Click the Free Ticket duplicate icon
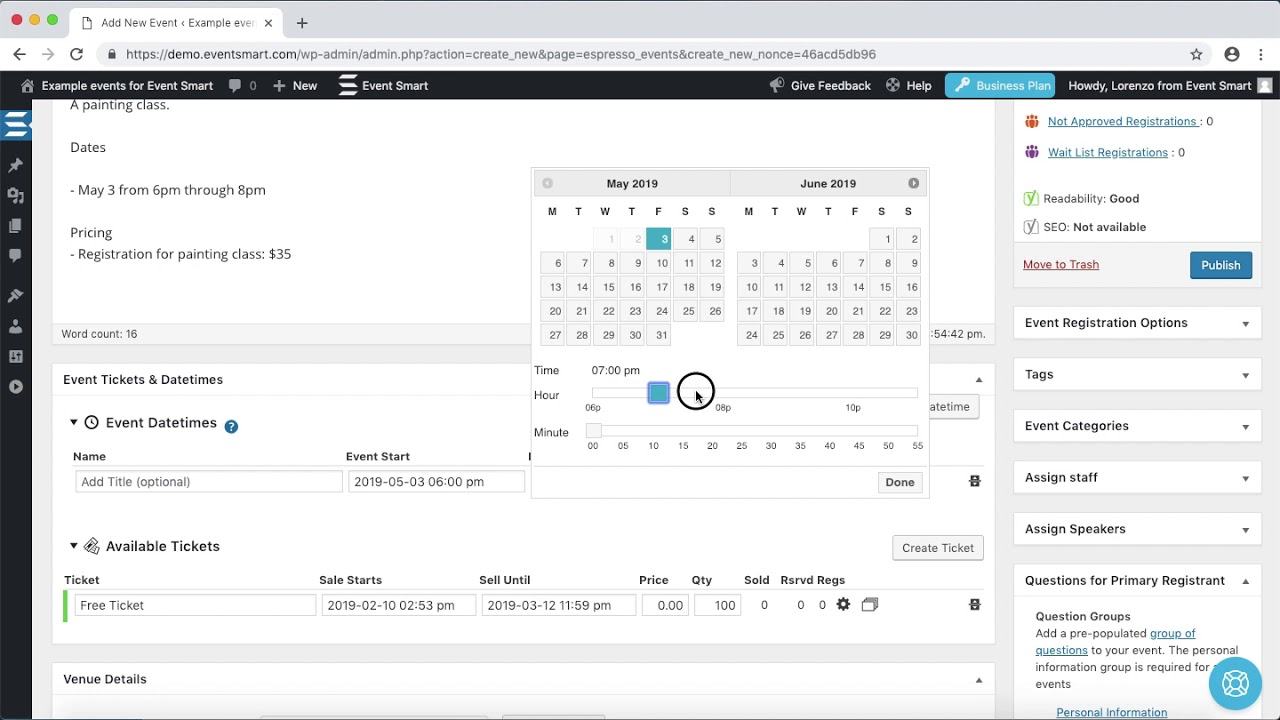The width and height of the screenshot is (1280, 720). click(x=870, y=605)
